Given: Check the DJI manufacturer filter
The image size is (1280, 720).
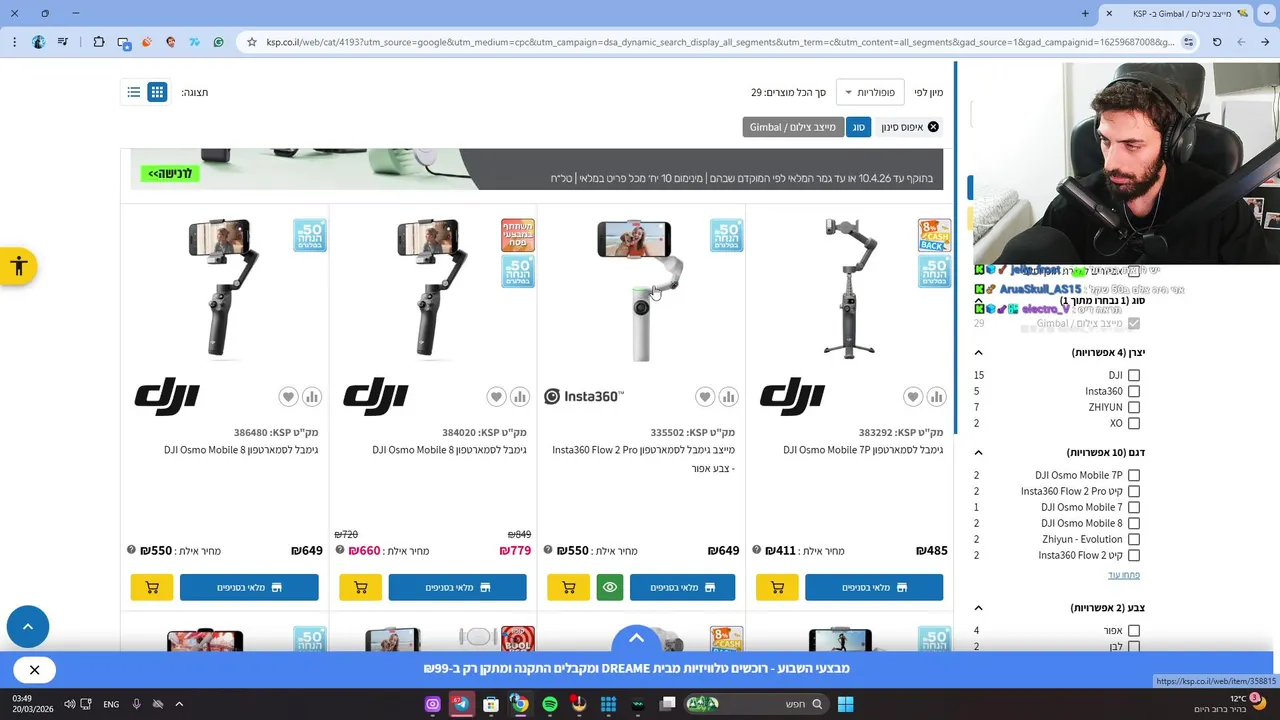Looking at the screenshot, I should coord(1134,375).
